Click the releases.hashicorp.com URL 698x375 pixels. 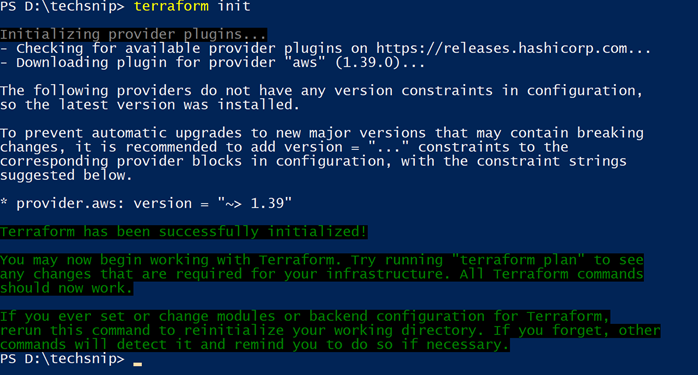click(513, 48)
